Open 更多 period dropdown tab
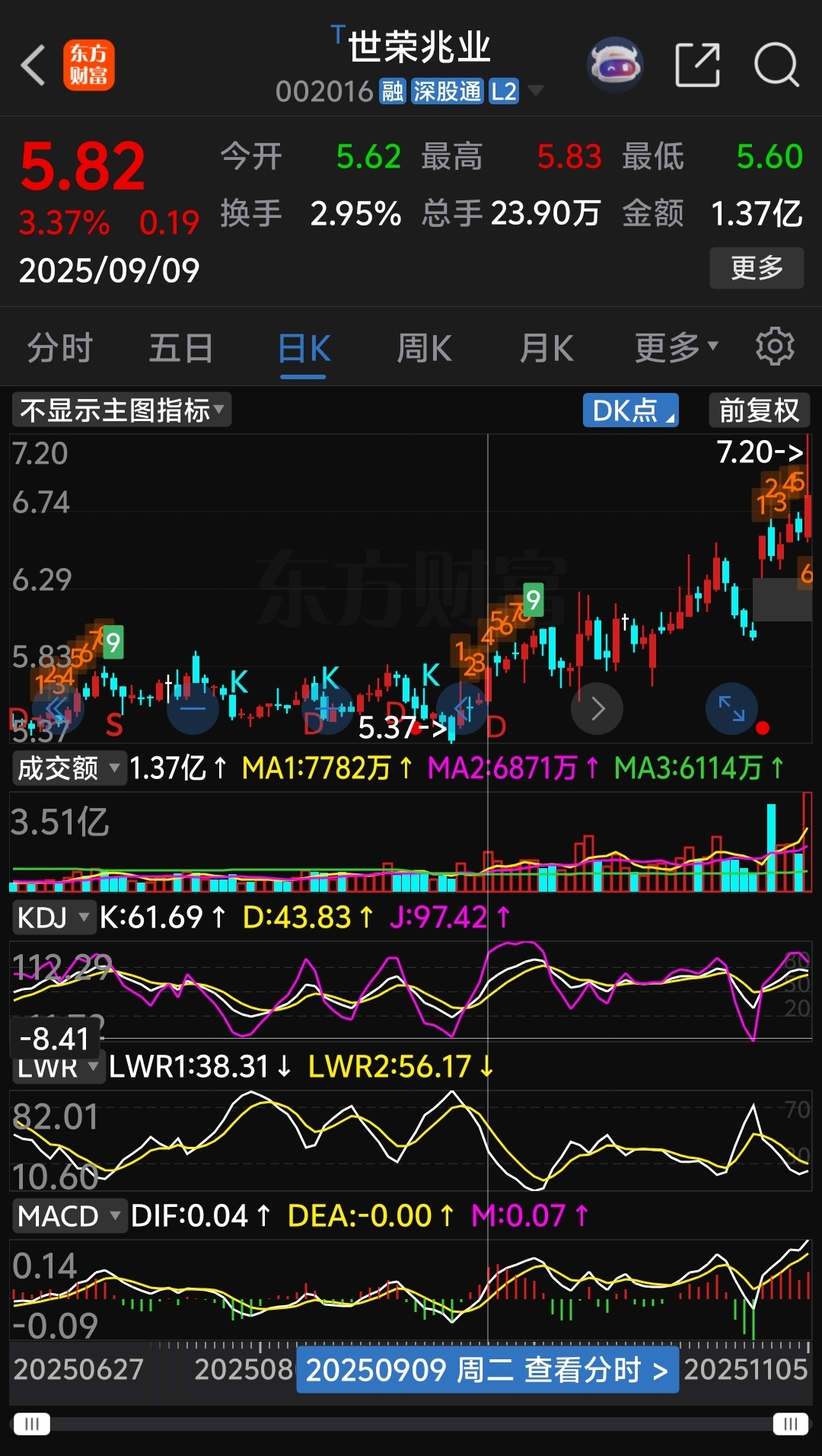The height and width of the screenshot is (1456, 822). coord(676,347)
